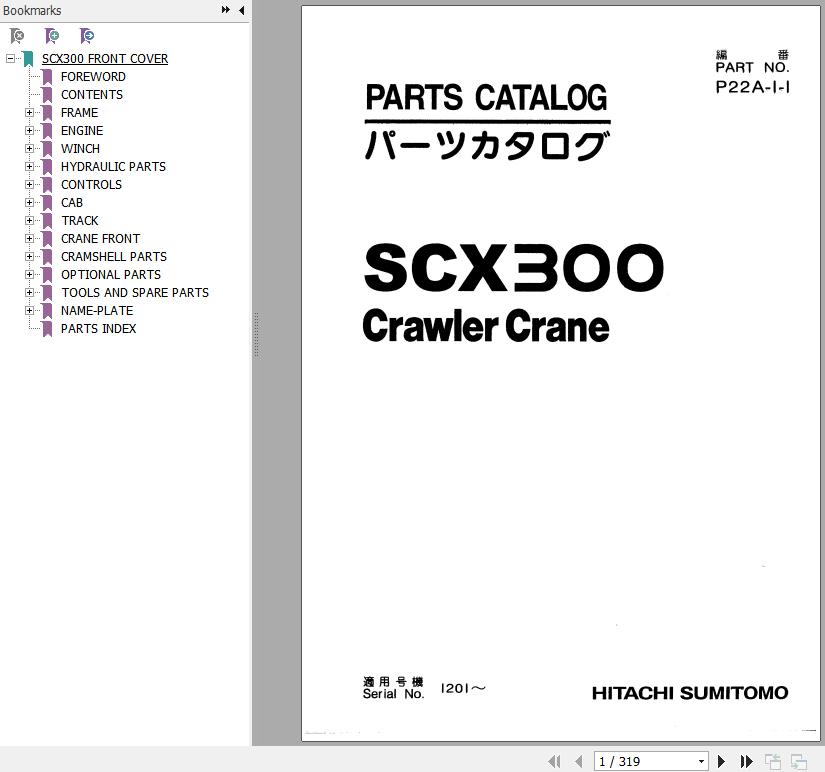Click the add new bookmark icon
This screenshot has width=825, height=772.
52,36
